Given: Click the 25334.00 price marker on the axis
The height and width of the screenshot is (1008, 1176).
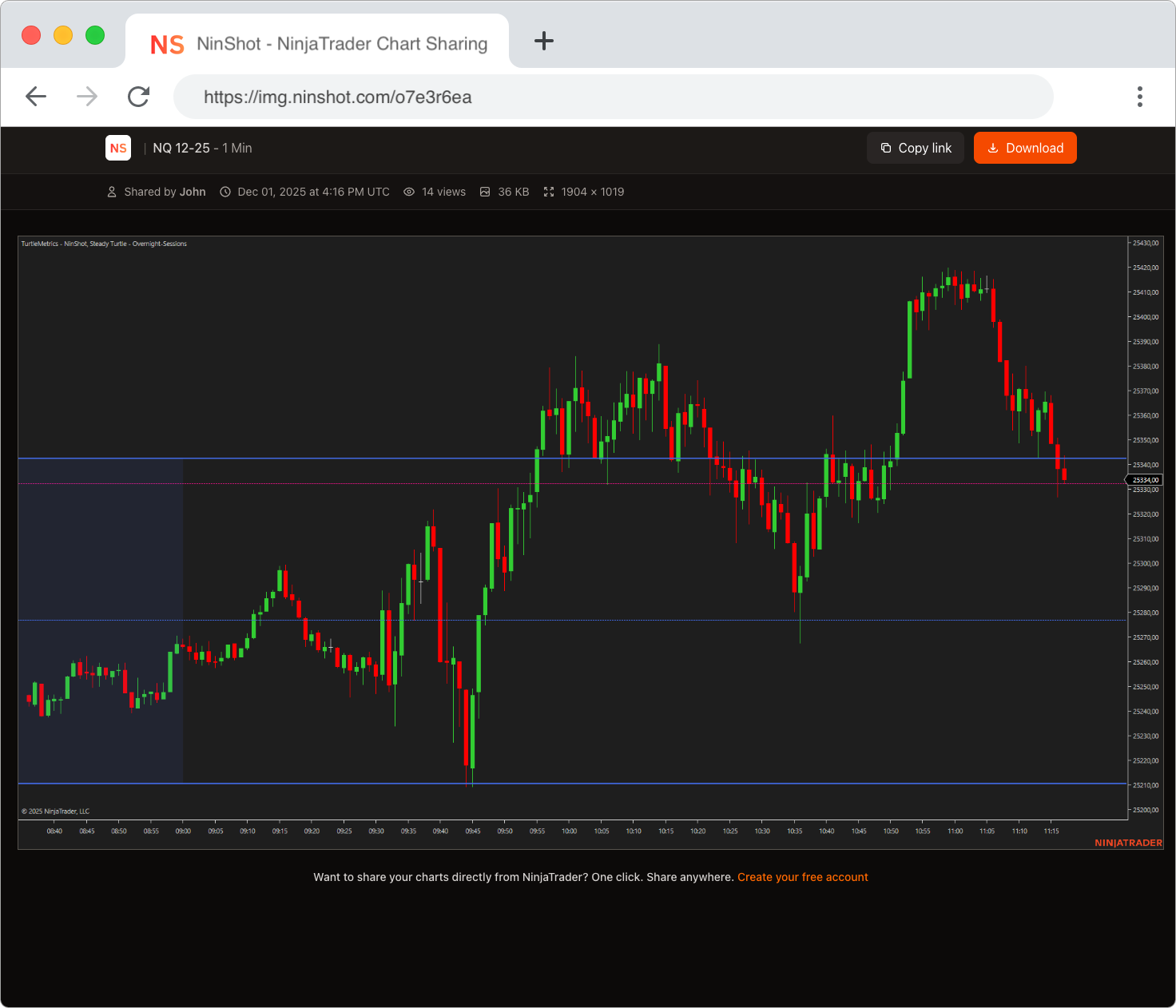Looking at the screenshot, I should point(1145,479).
